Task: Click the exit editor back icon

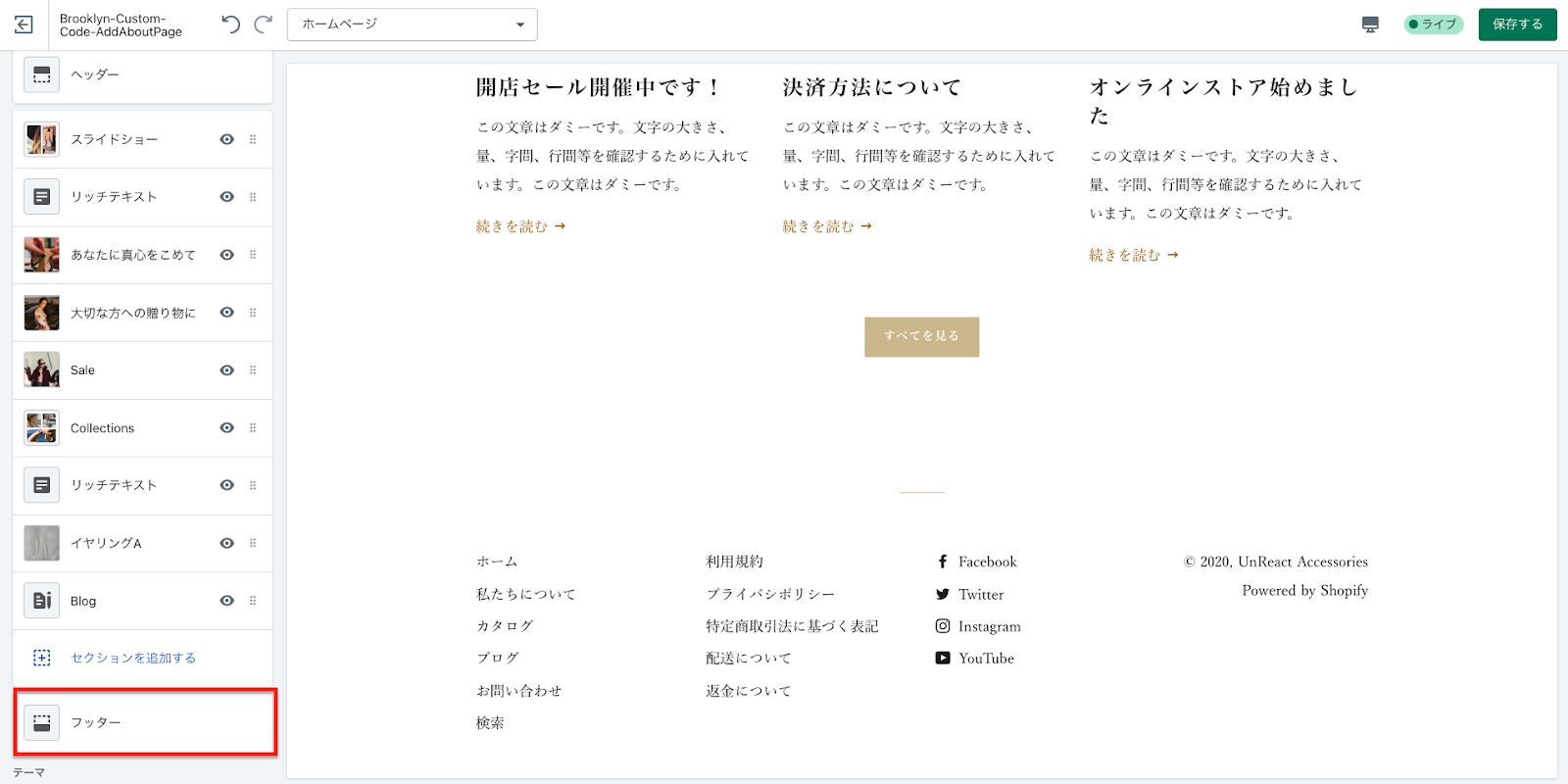Action: [24, 24]
